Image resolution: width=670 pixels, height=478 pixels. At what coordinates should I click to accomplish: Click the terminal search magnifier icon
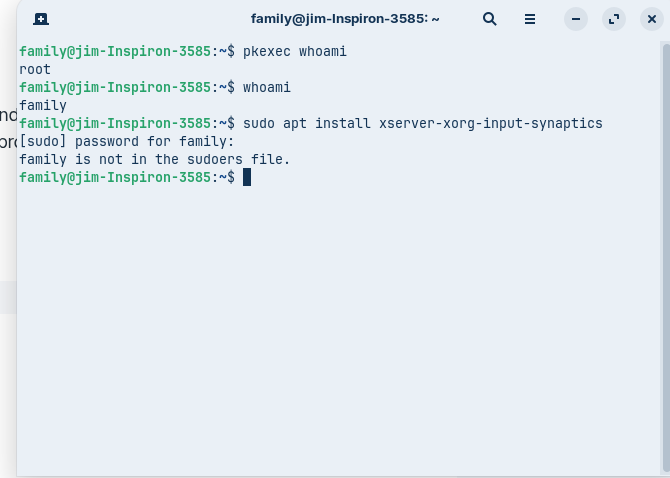pos(490,19)
